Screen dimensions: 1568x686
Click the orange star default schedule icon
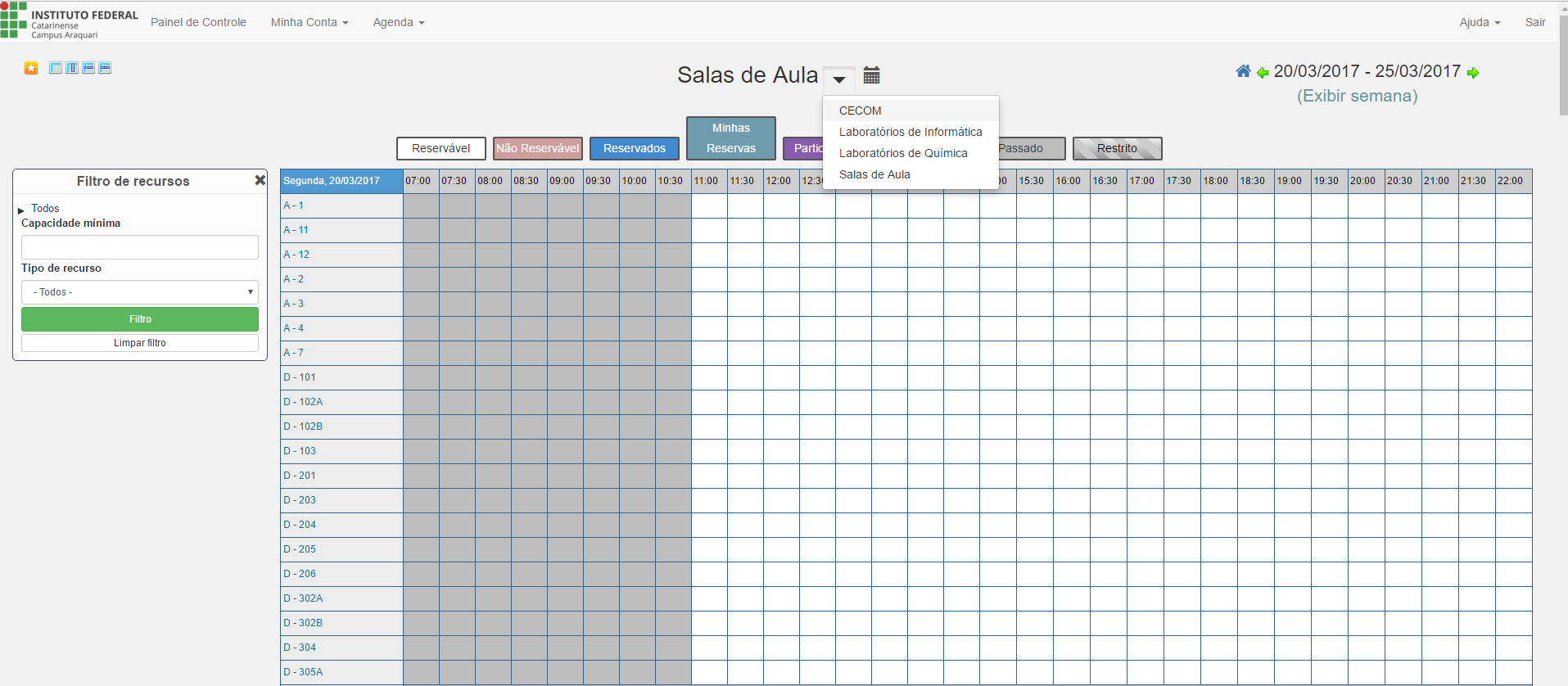click(x=31, y=68)
